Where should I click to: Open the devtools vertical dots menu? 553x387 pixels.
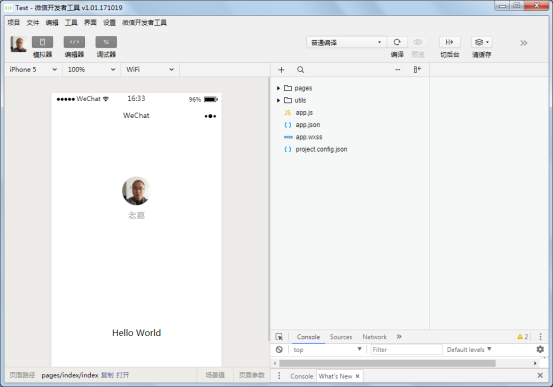coord(540,337)
